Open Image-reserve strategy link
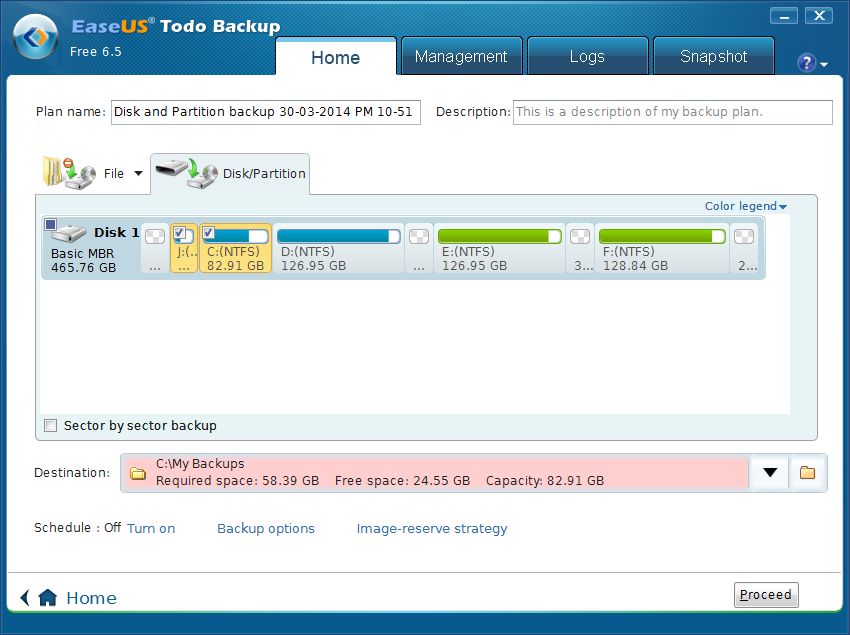Viewport: 850px width, 635px height. click(x=432, y=528)
